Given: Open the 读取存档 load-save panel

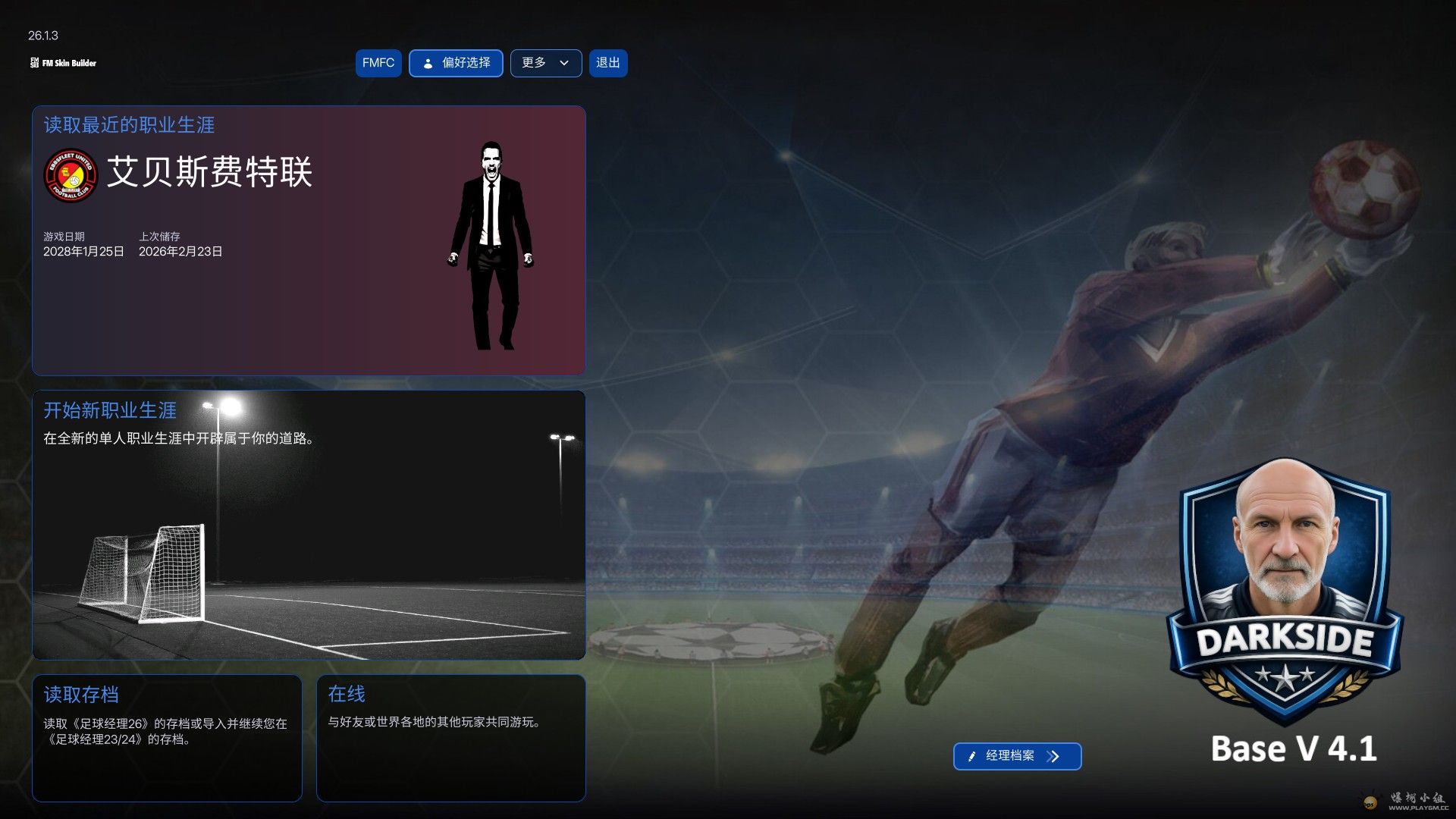Looking at the screenshot, I should point(167,737).
